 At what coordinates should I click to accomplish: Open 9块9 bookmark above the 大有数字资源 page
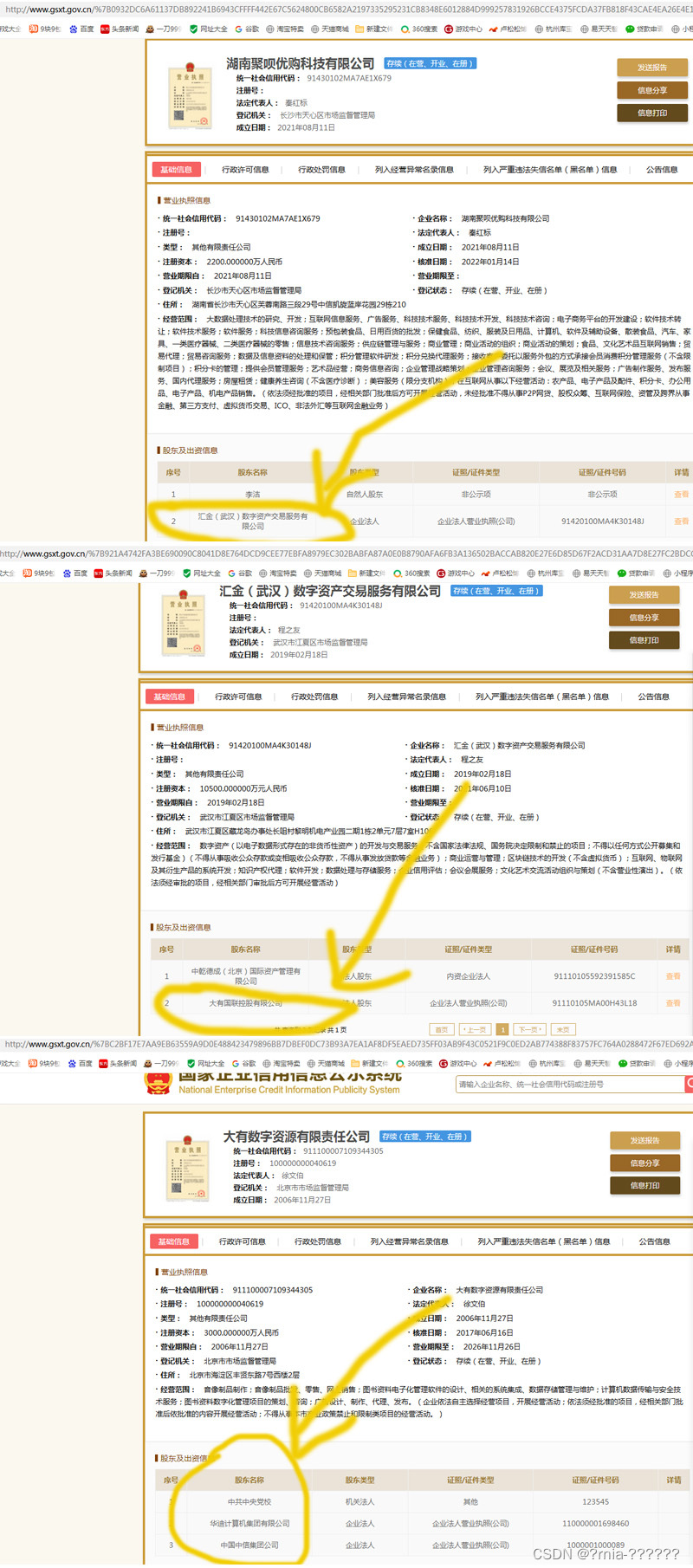[45, 1063]
